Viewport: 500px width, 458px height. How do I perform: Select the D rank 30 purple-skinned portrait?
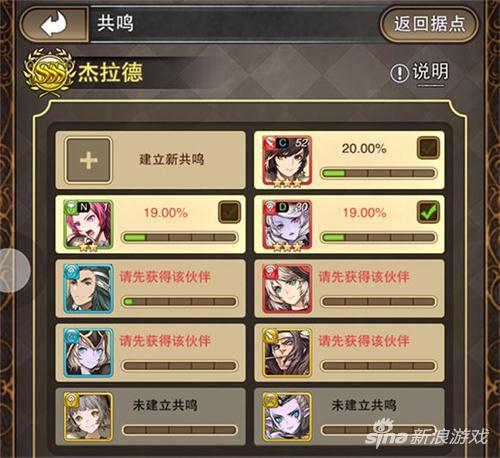287,225
